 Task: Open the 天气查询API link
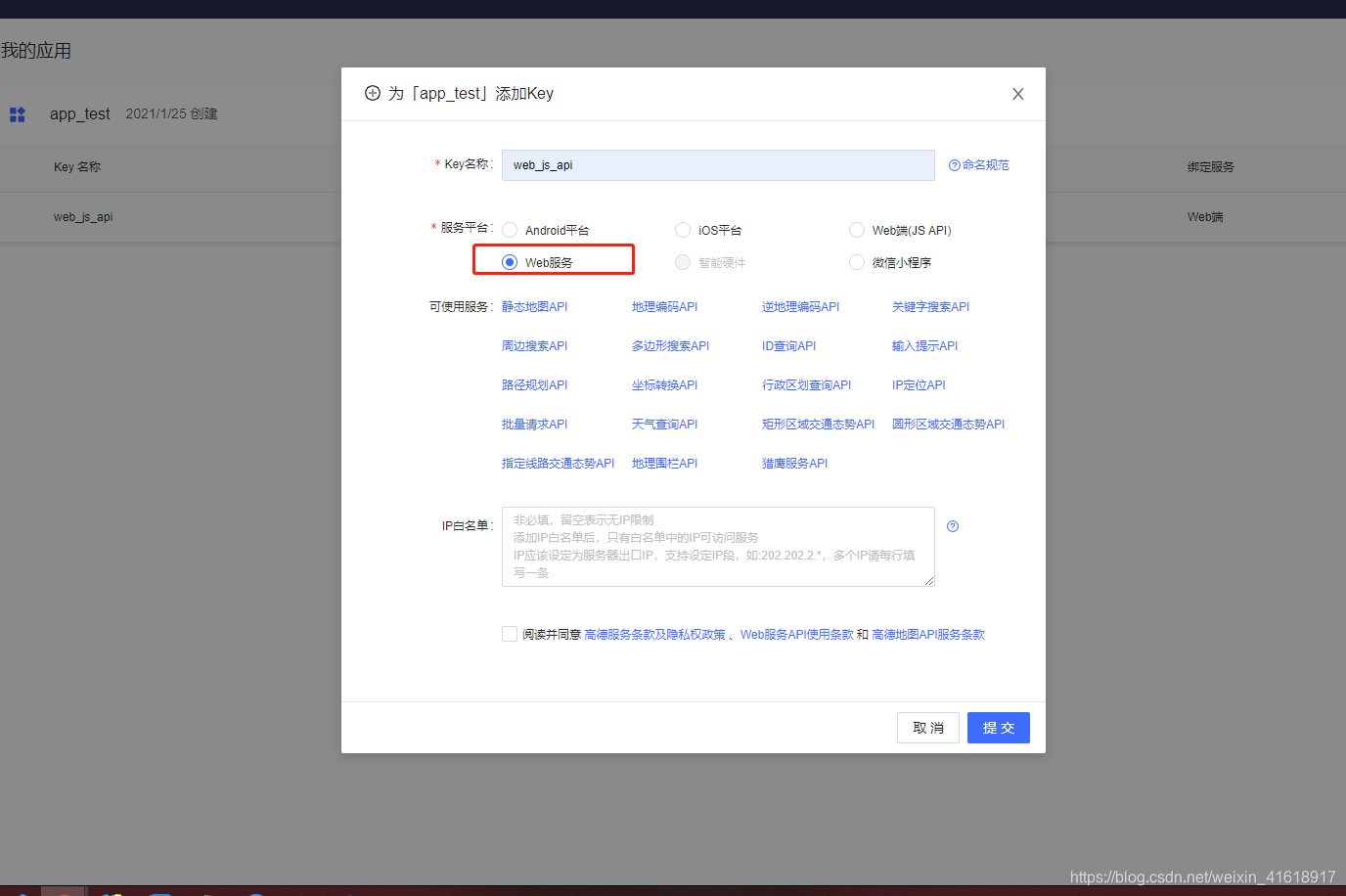click(x=664, y=425)
